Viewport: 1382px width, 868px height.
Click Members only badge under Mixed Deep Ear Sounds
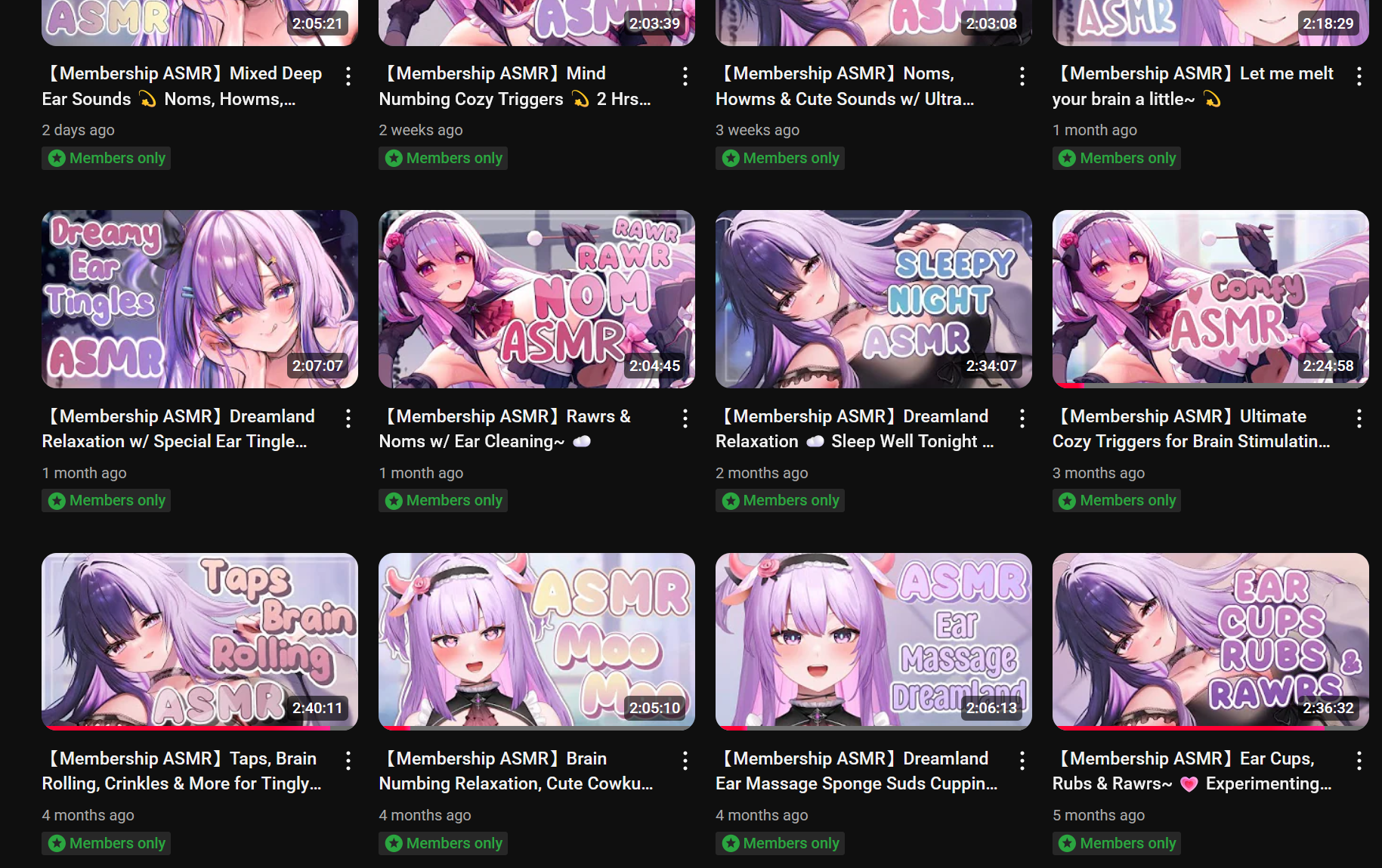[x=107, y=158]
